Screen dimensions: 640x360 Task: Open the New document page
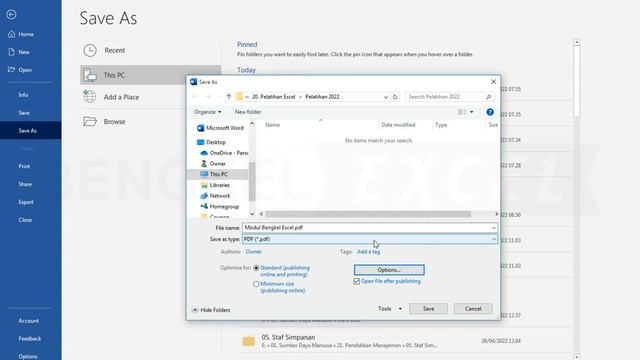[19, 52]
